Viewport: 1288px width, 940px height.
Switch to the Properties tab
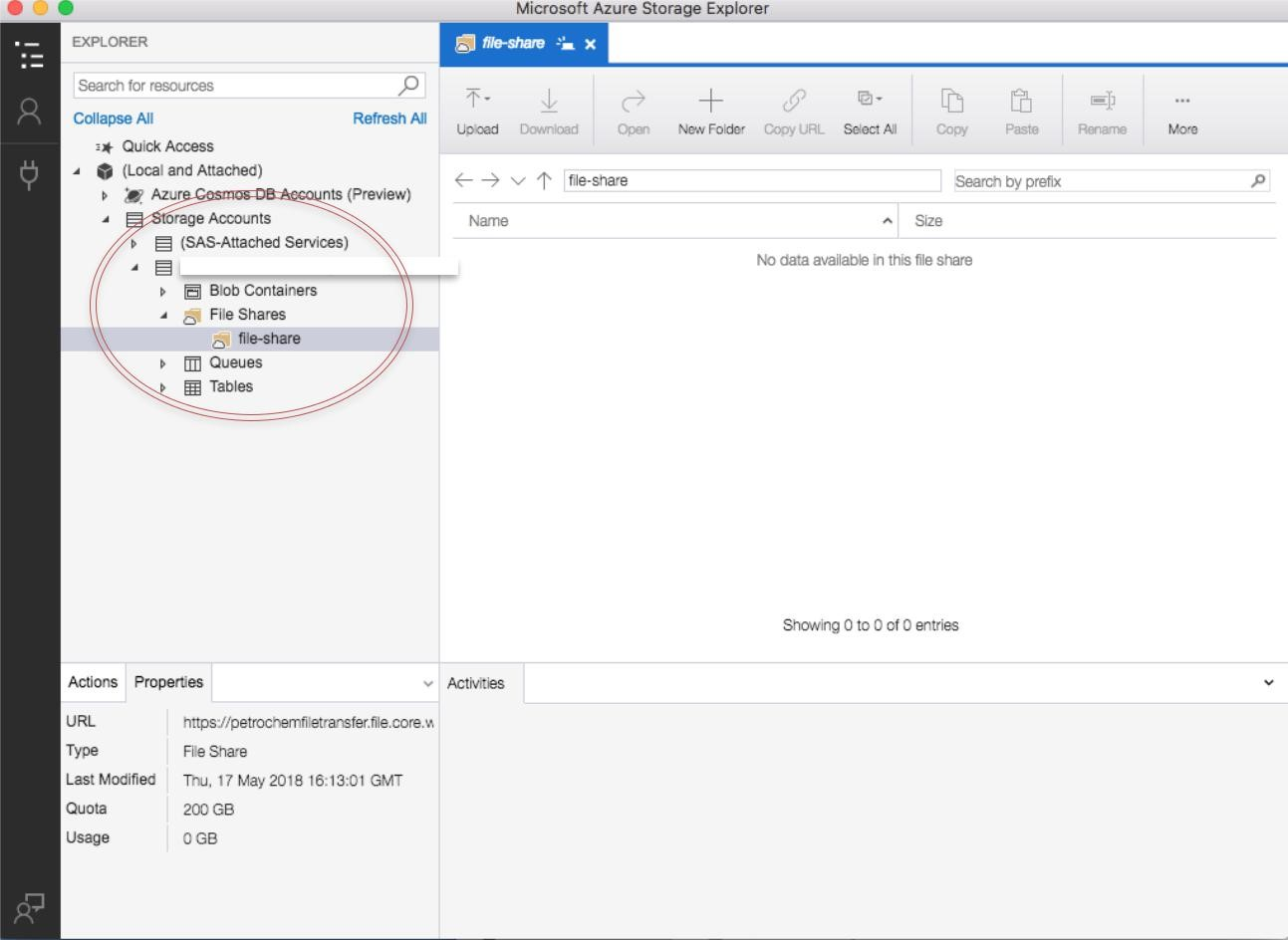pyautogui.click(x=168, y=682)
